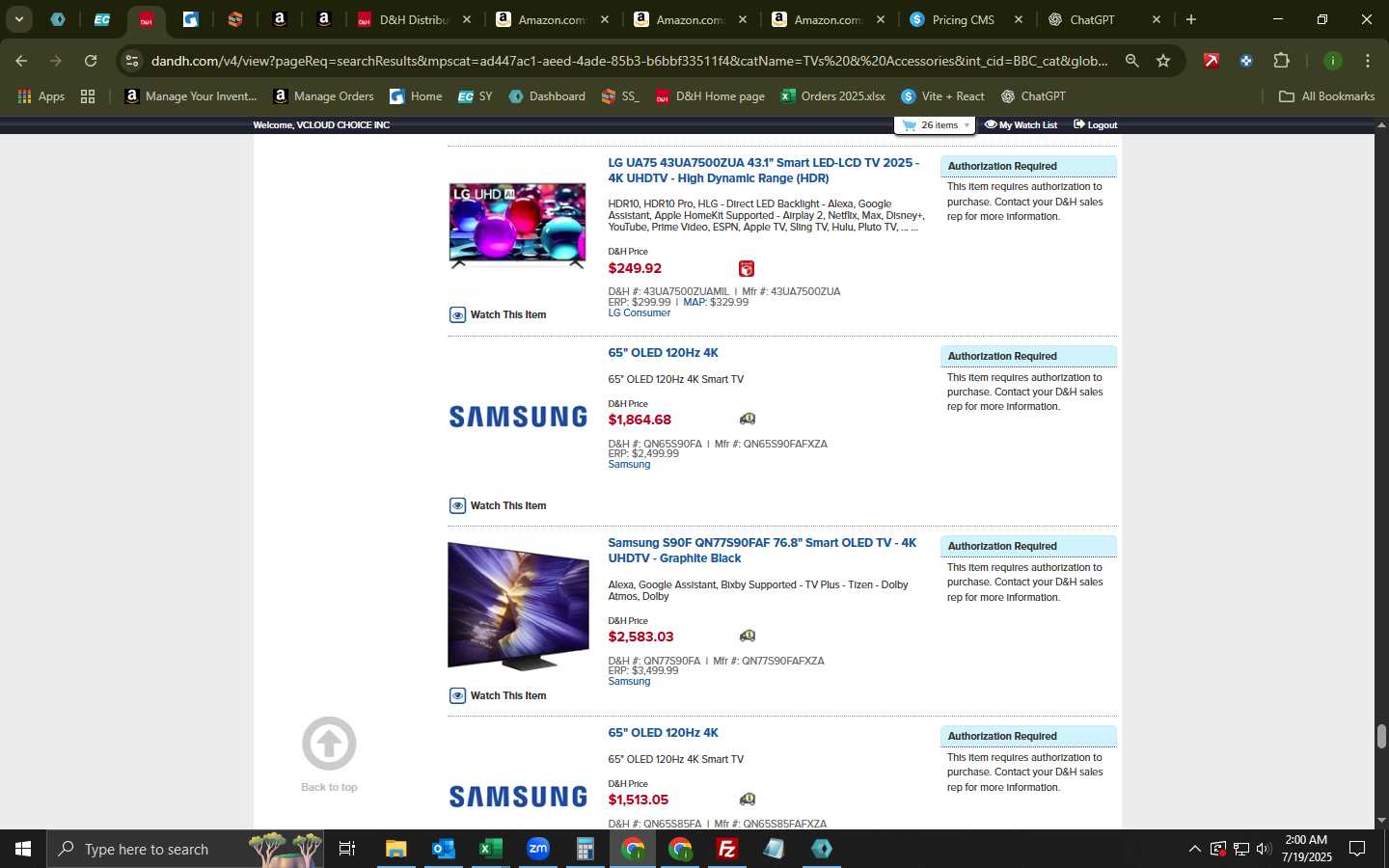Open the shopping cart showing 26 items
The width and height of the screenshot is (1389, 868).
point(936,125)
